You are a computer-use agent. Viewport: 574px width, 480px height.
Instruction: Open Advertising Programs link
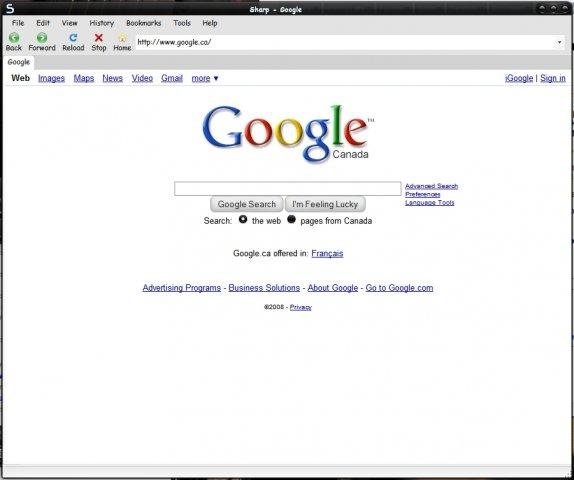[182, 288]
